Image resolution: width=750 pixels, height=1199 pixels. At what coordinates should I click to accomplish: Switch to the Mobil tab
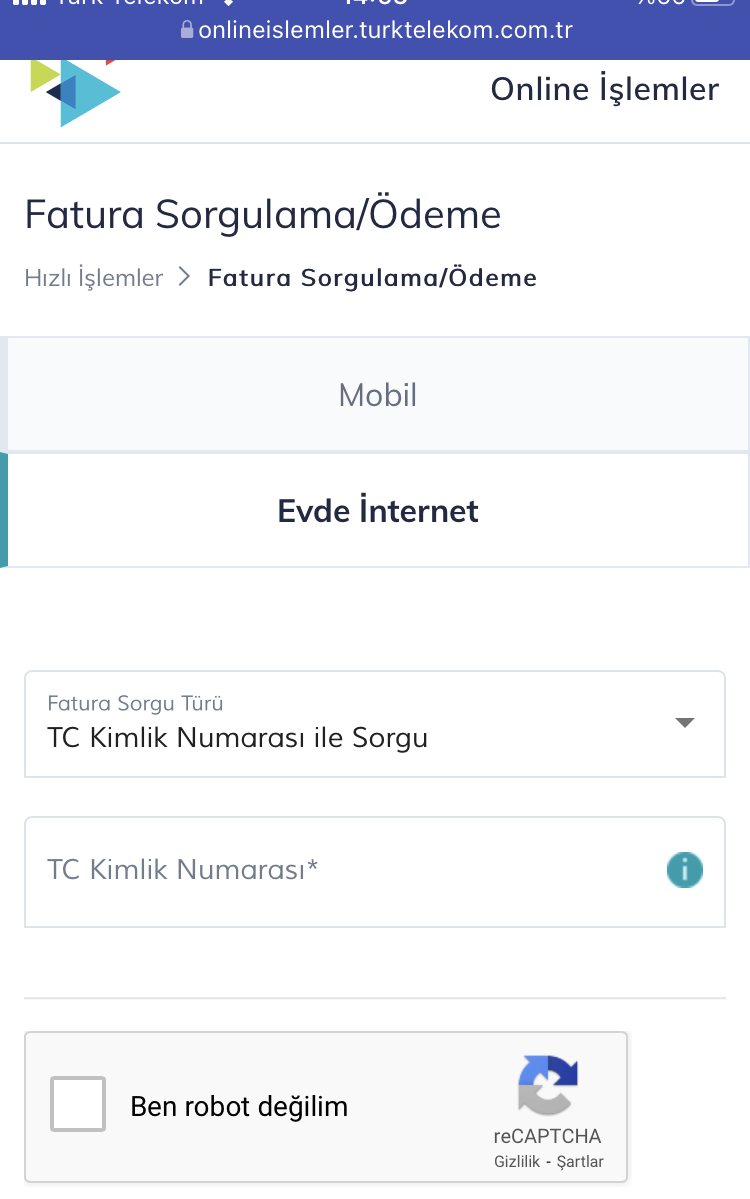click(378, 395)
